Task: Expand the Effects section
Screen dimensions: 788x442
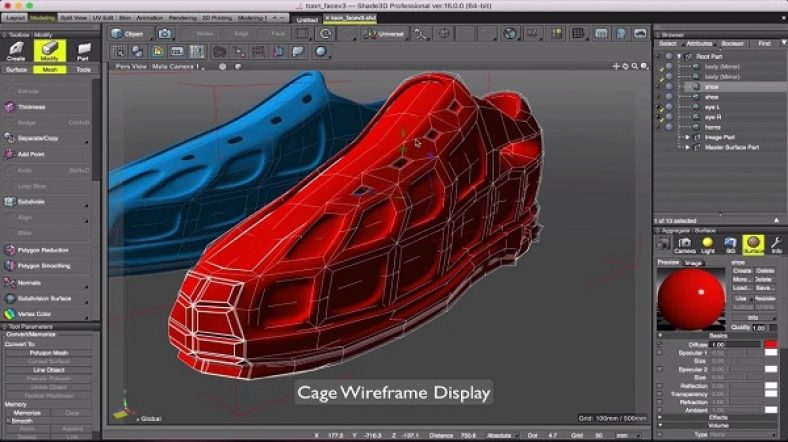Action: 660,417
